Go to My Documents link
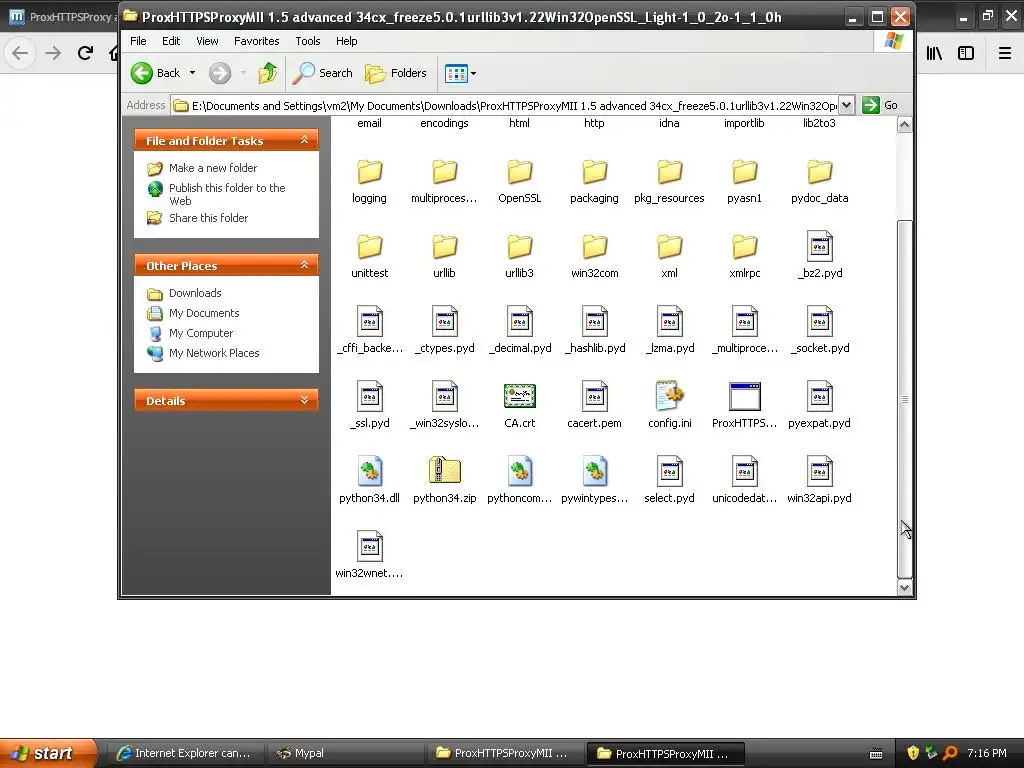Image resolution: width=1024 pixels, height=768 pixels. 204,313
